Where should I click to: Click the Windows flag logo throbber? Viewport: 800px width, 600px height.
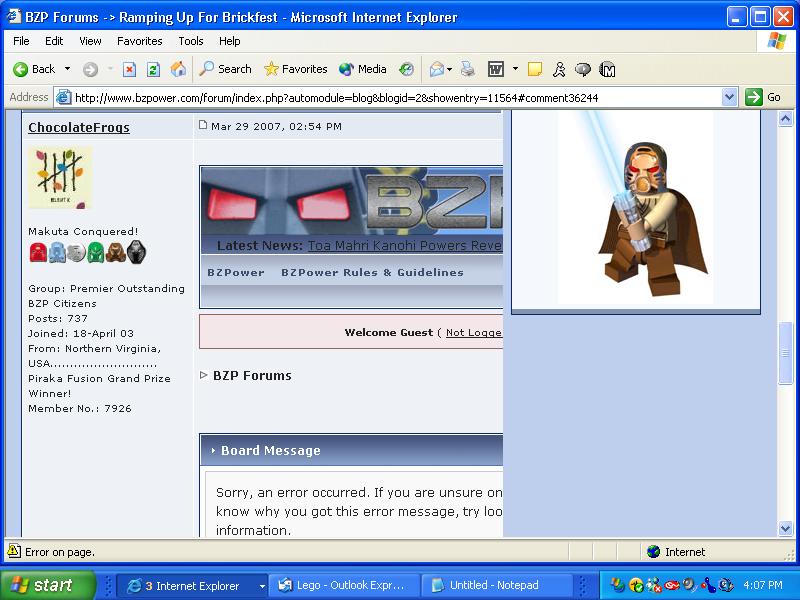point(777,41)
